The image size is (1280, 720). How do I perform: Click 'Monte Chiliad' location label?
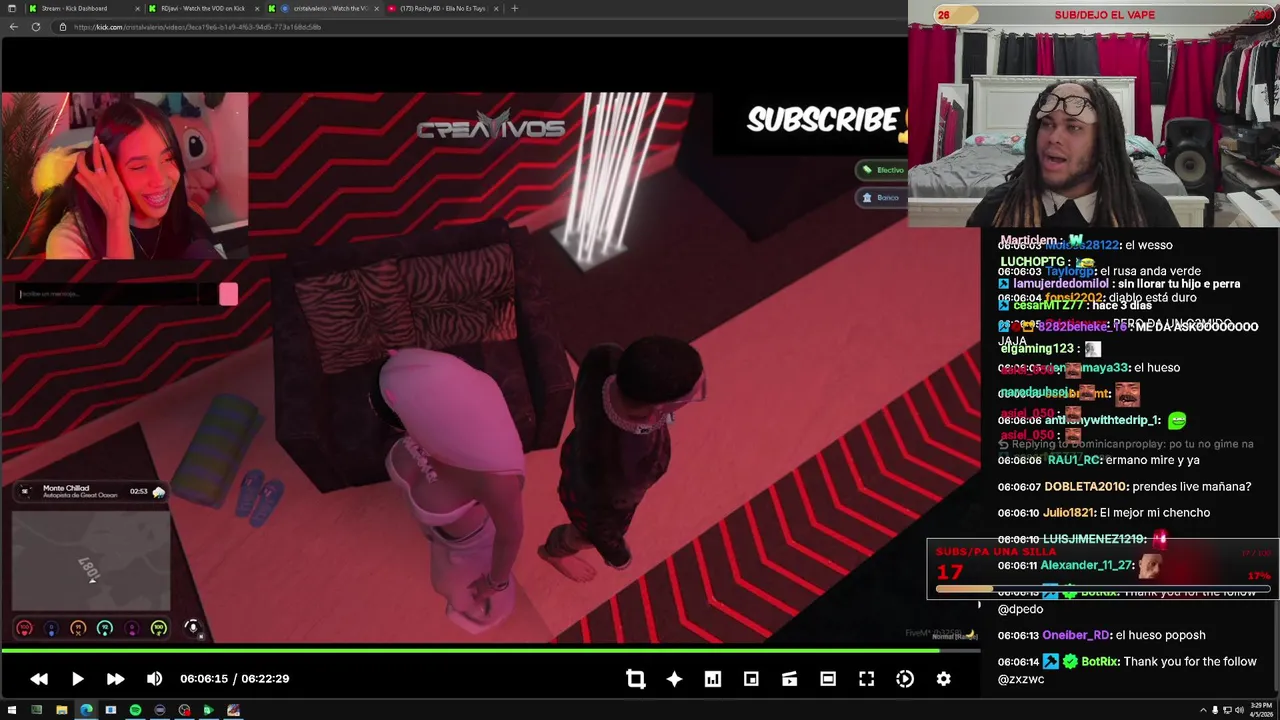[x=66, y=488]
